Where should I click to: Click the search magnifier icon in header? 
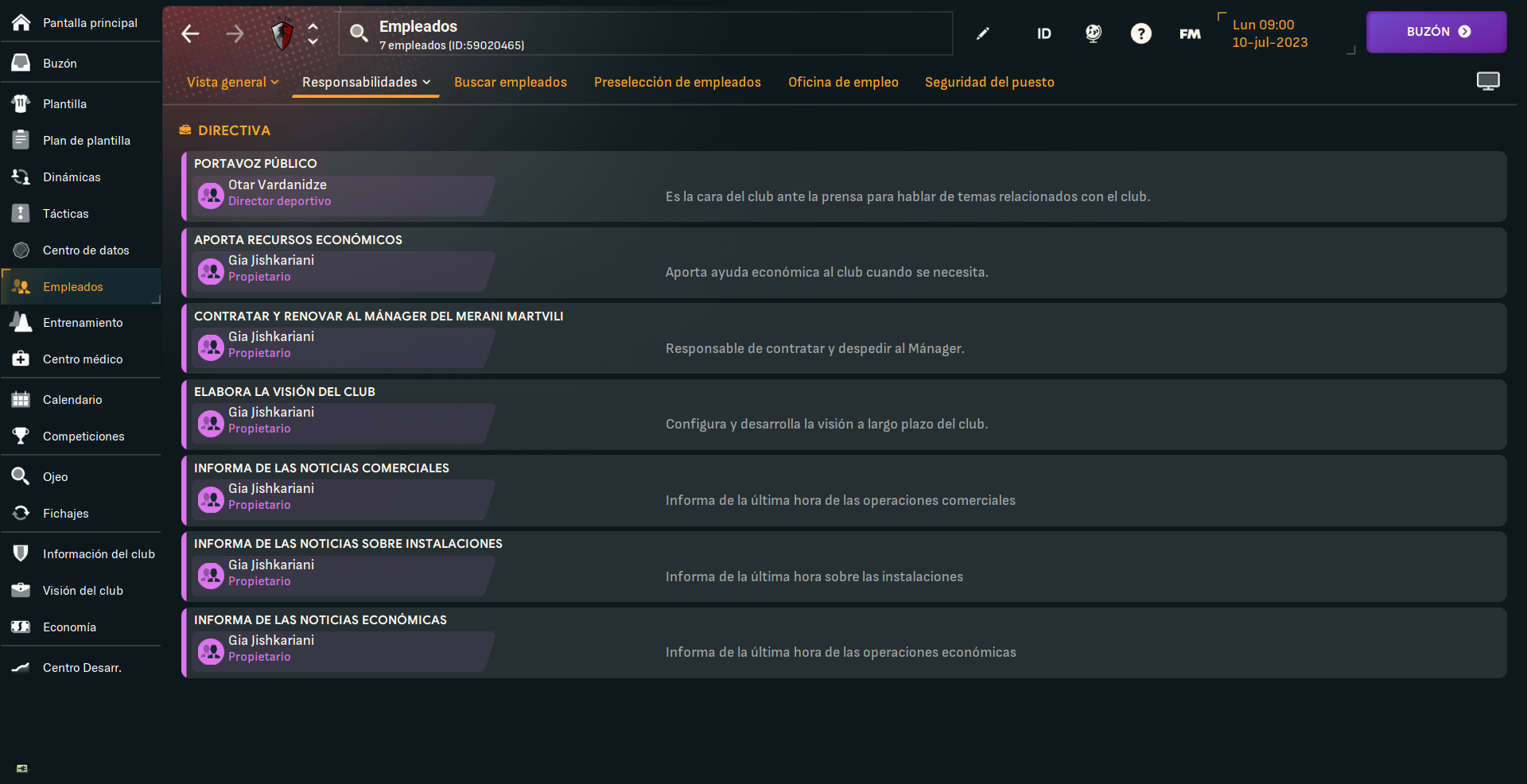359,33
